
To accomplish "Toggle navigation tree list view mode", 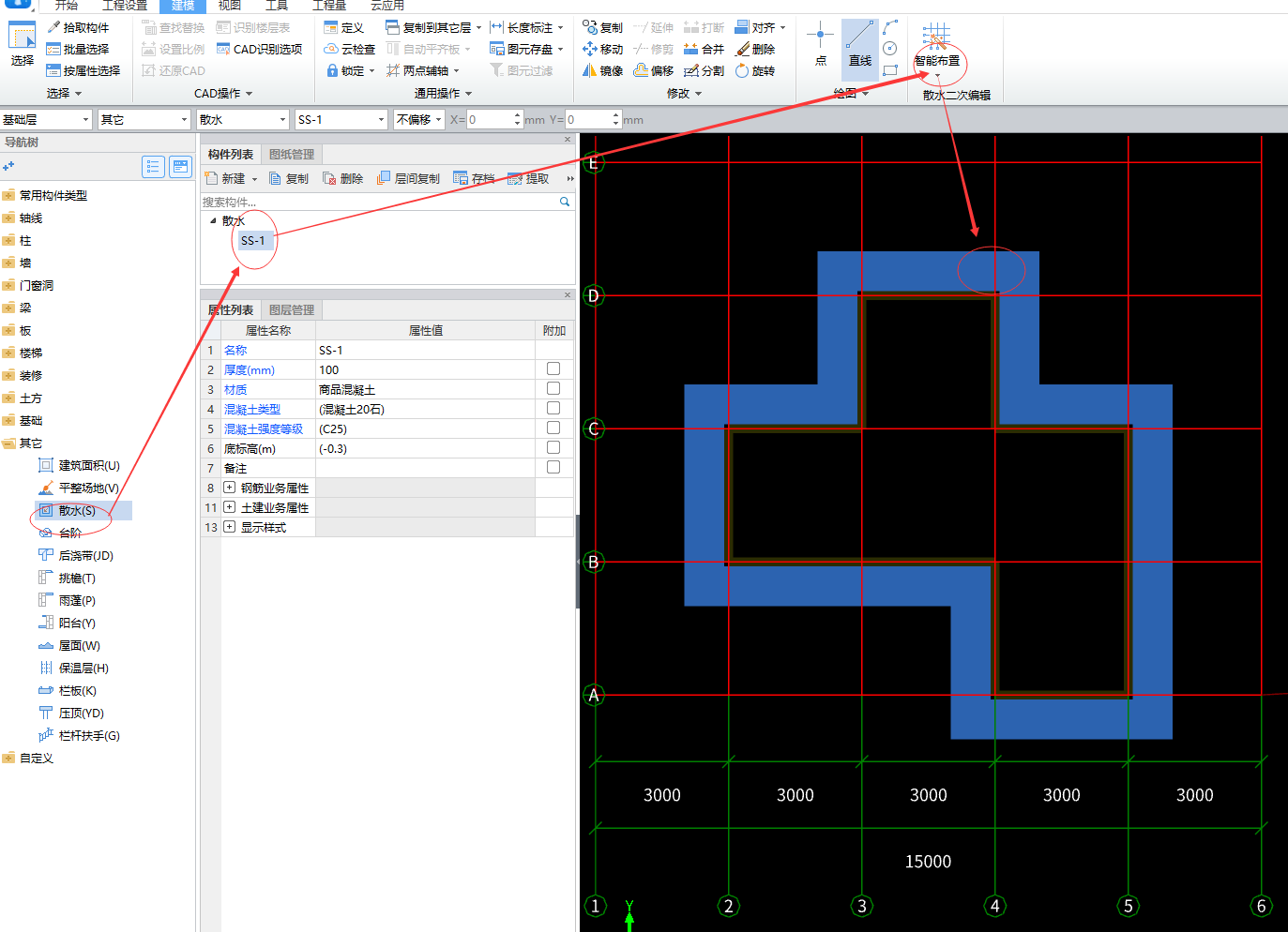I will tap(154, 167).
